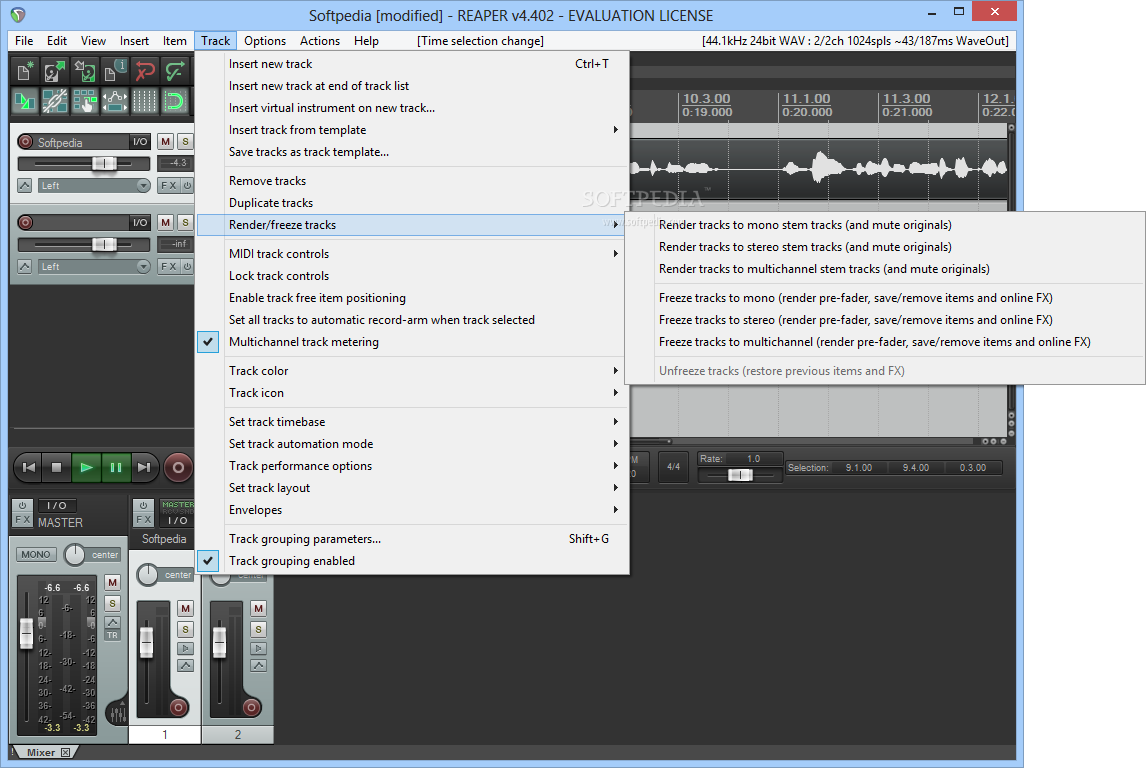Image resolution: width=1146 pixels, height=768 pixels.
Task: Mute the master channel in mixer
Action: (x=113, y=582)
